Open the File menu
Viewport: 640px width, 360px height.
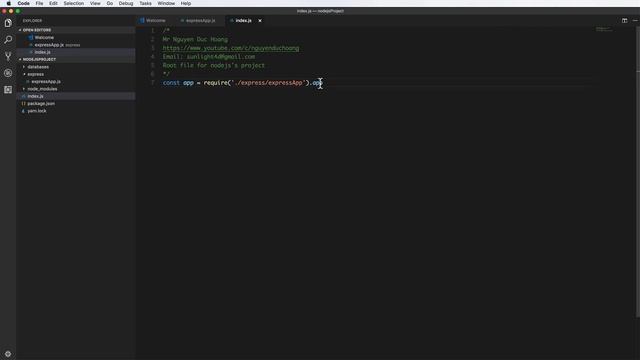click(39, 3)
